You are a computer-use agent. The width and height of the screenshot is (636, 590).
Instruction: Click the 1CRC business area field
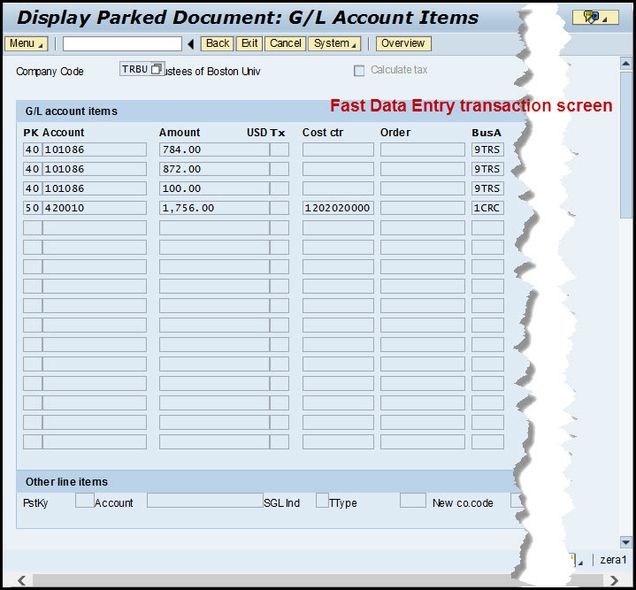click(487, 208)
